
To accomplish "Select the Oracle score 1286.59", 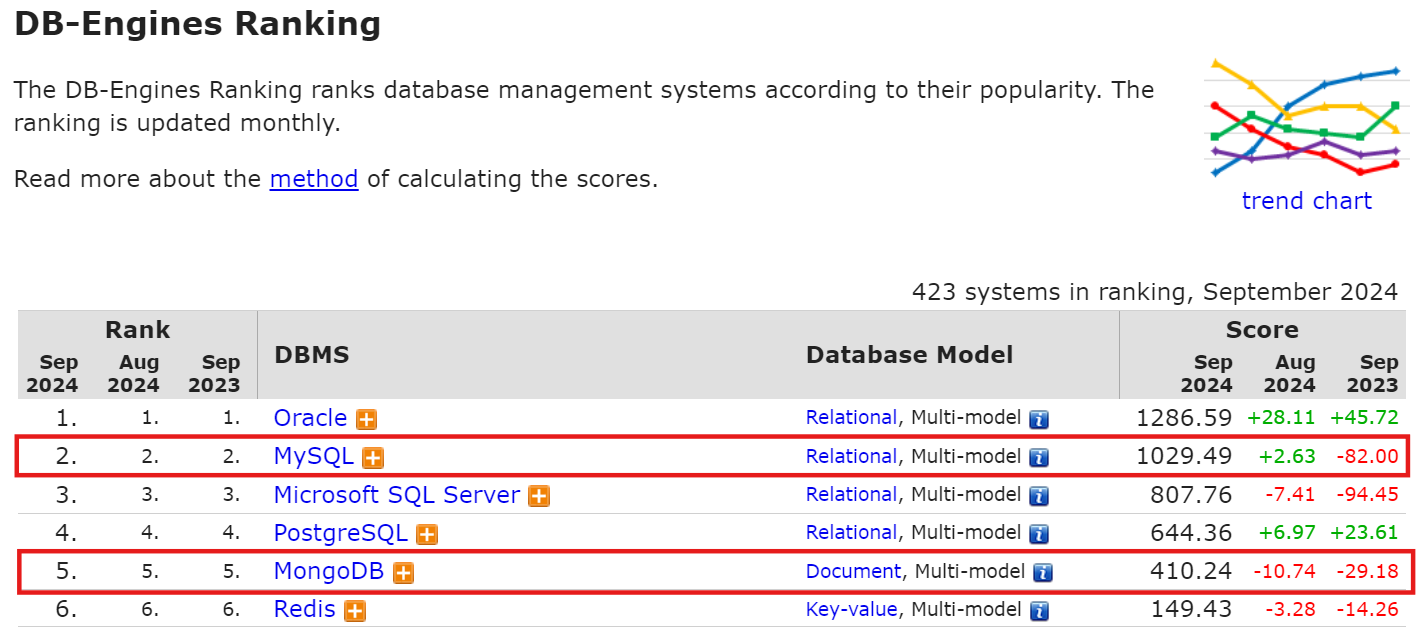I will pyautogui.click(x=1184, y=418).
